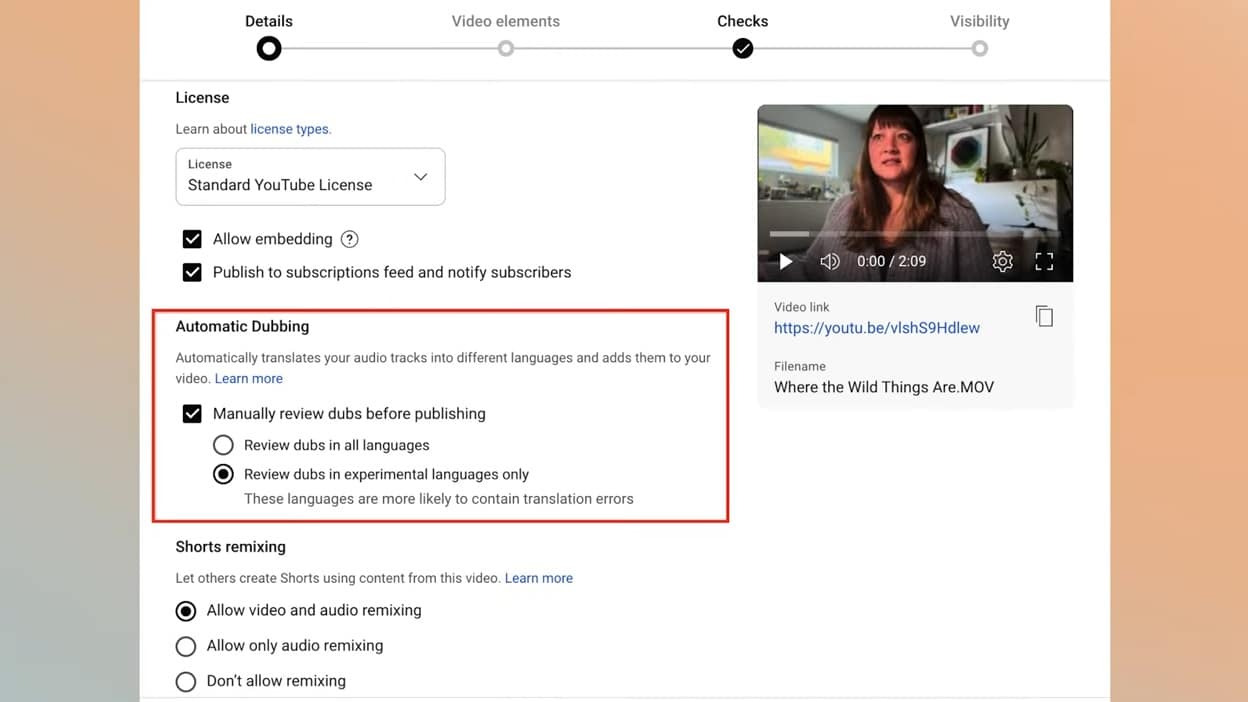1248x702 pixels.
Task: Copy the video link using the copy icon
Action: click(1044, 315)
